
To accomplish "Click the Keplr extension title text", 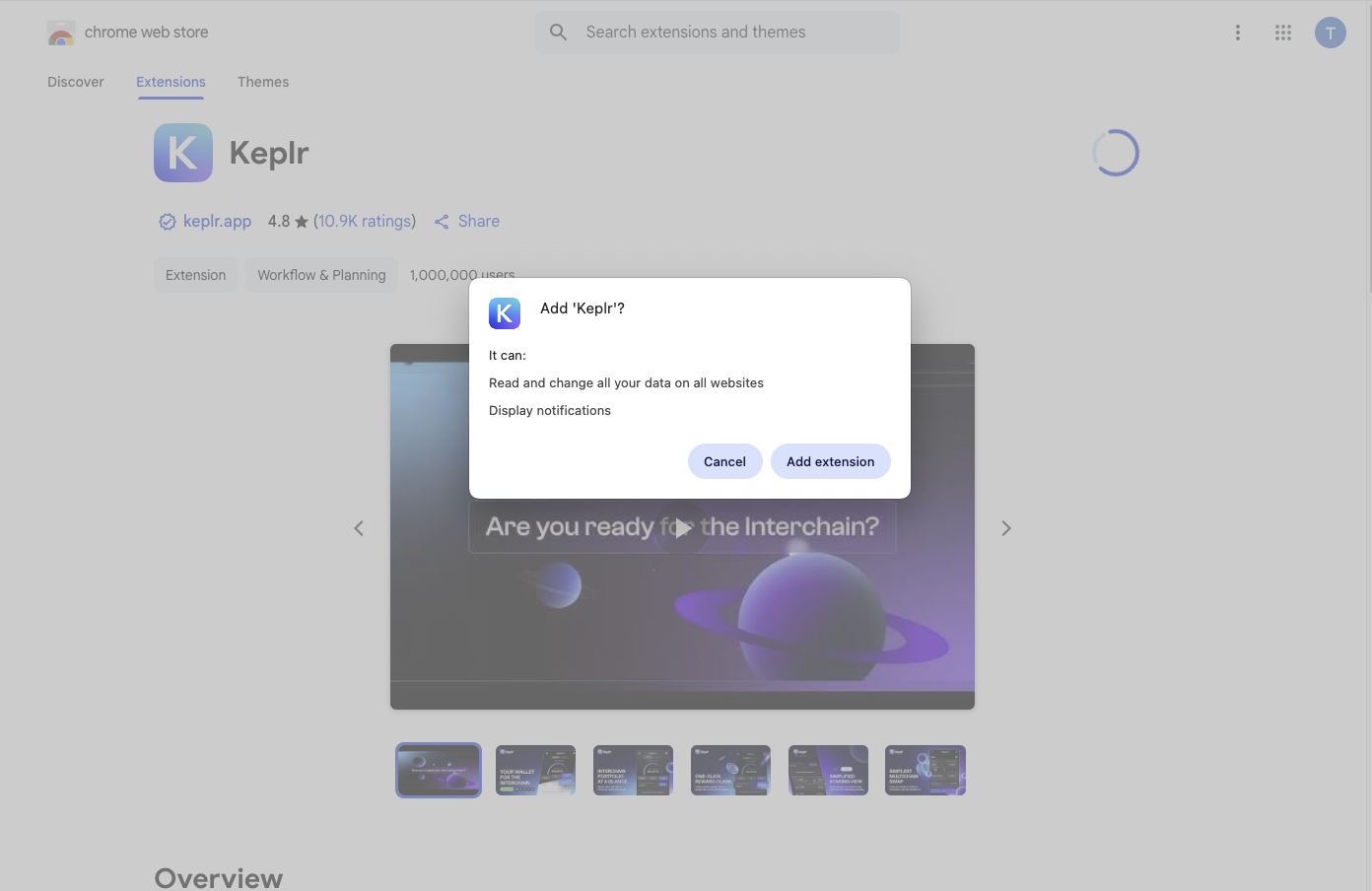I will click(269, 153).
